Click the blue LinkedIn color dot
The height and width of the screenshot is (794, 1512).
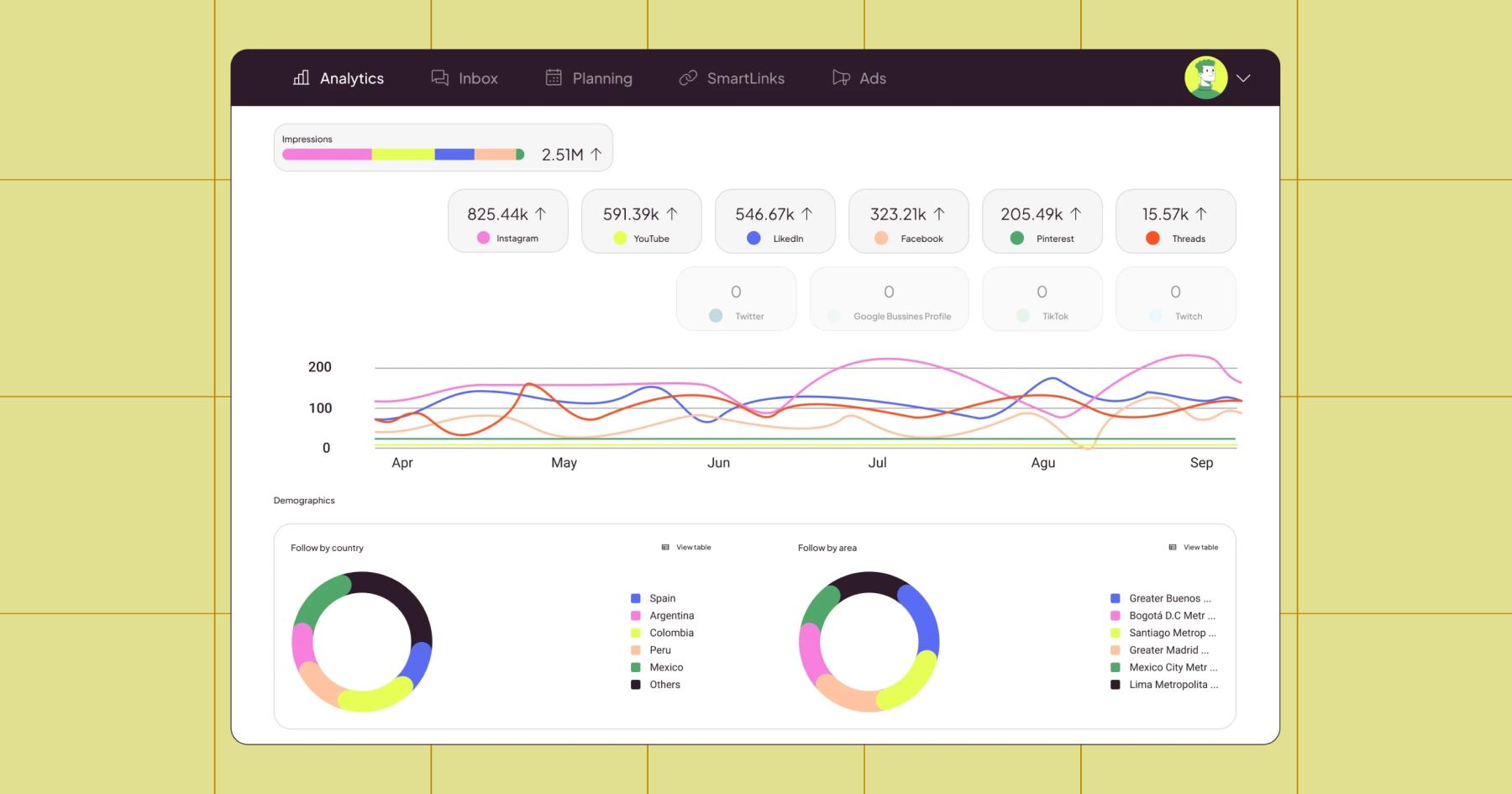click(753, 238)
